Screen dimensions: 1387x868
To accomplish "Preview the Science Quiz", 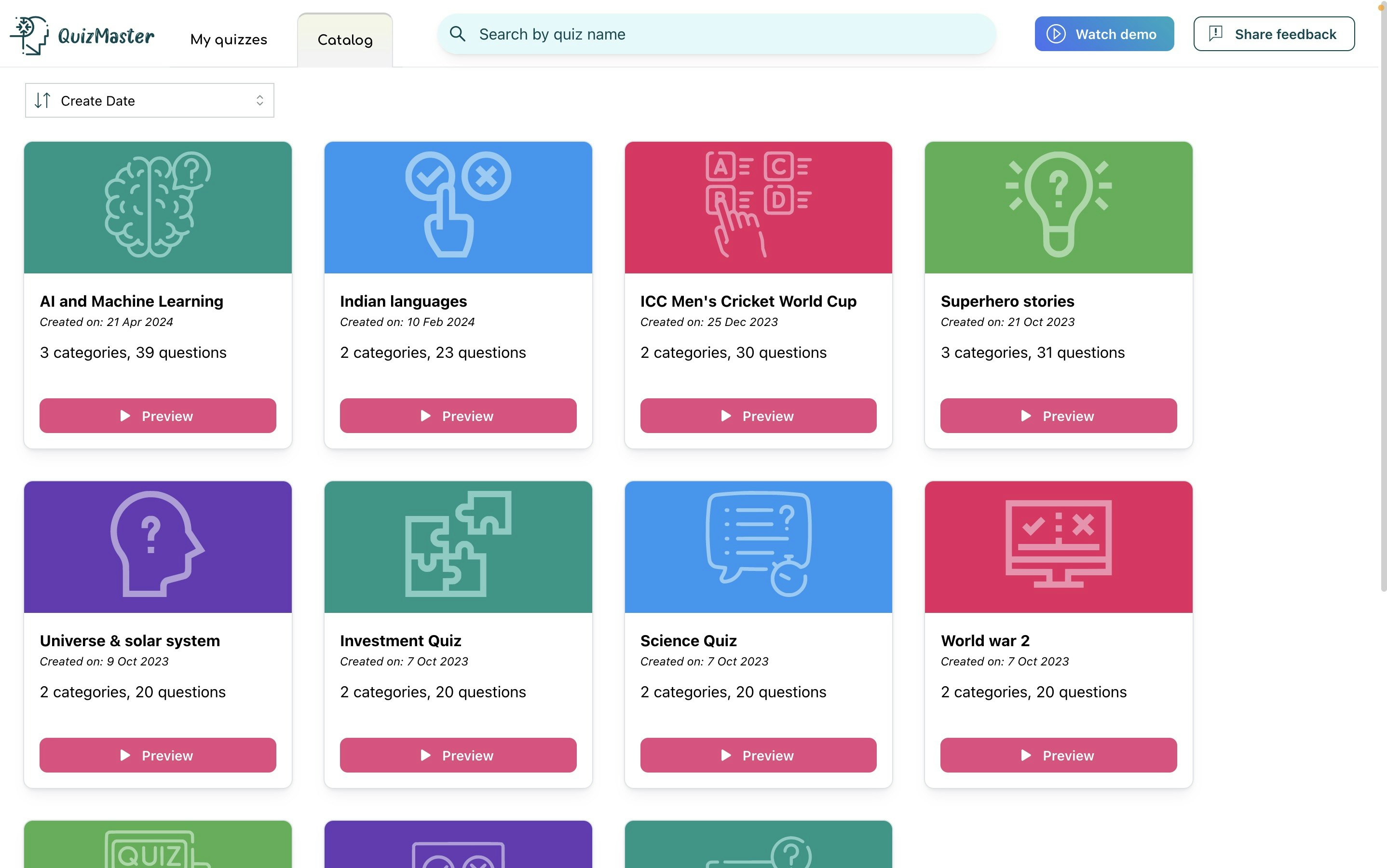I will 759,755.
